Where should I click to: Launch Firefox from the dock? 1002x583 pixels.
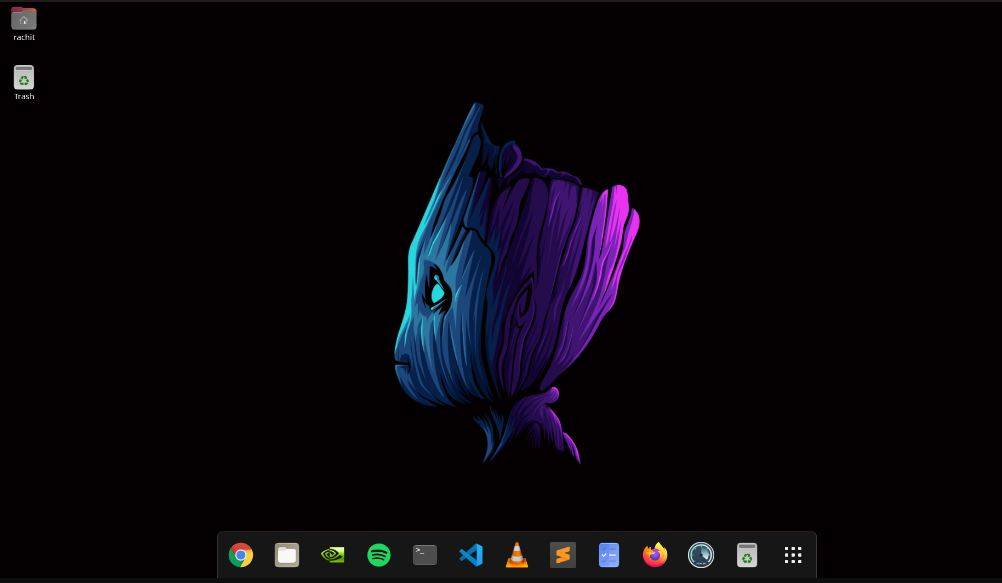tap(655, 555)
